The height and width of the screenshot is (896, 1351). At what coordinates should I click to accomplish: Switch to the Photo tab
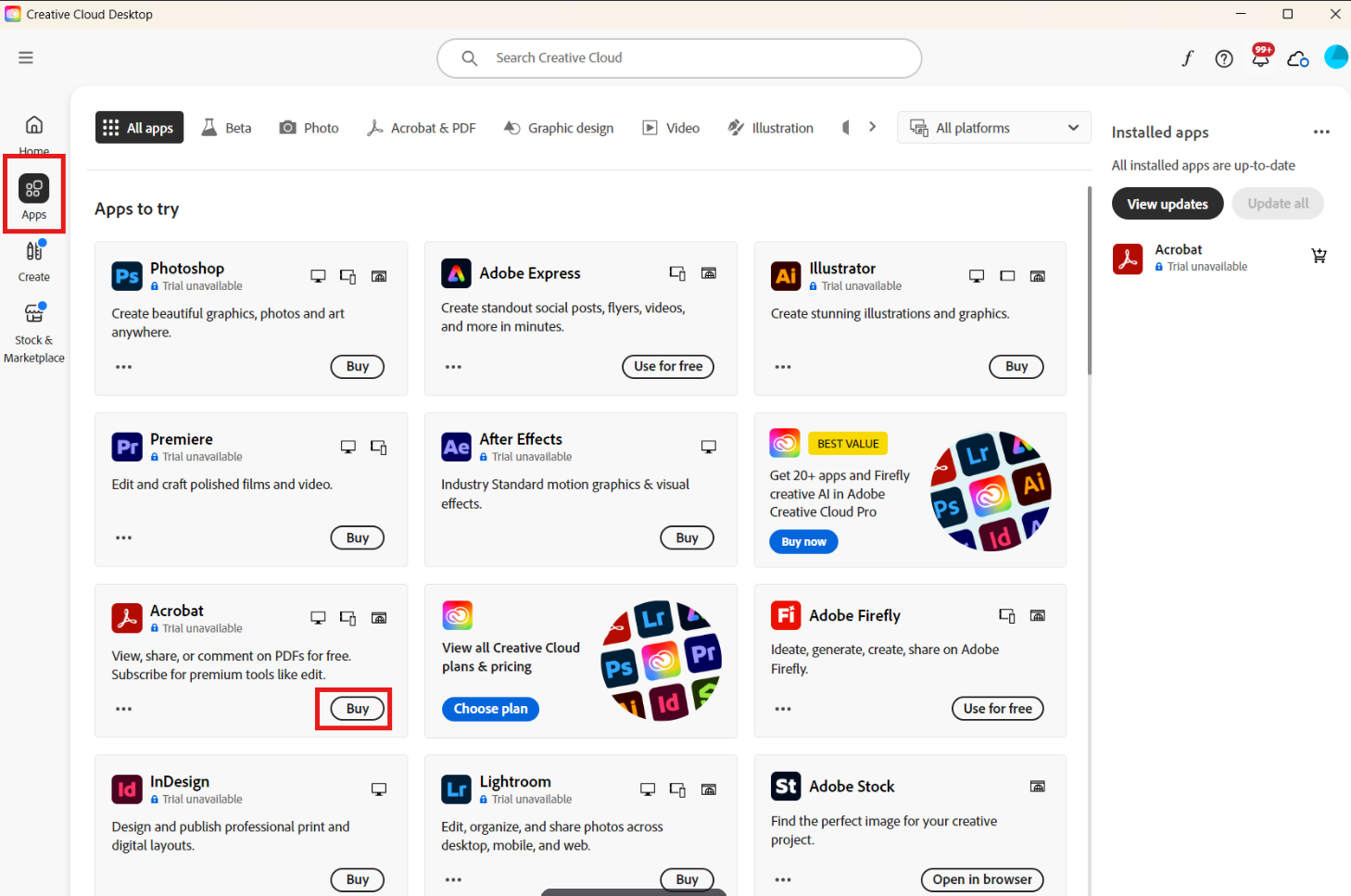309,128
